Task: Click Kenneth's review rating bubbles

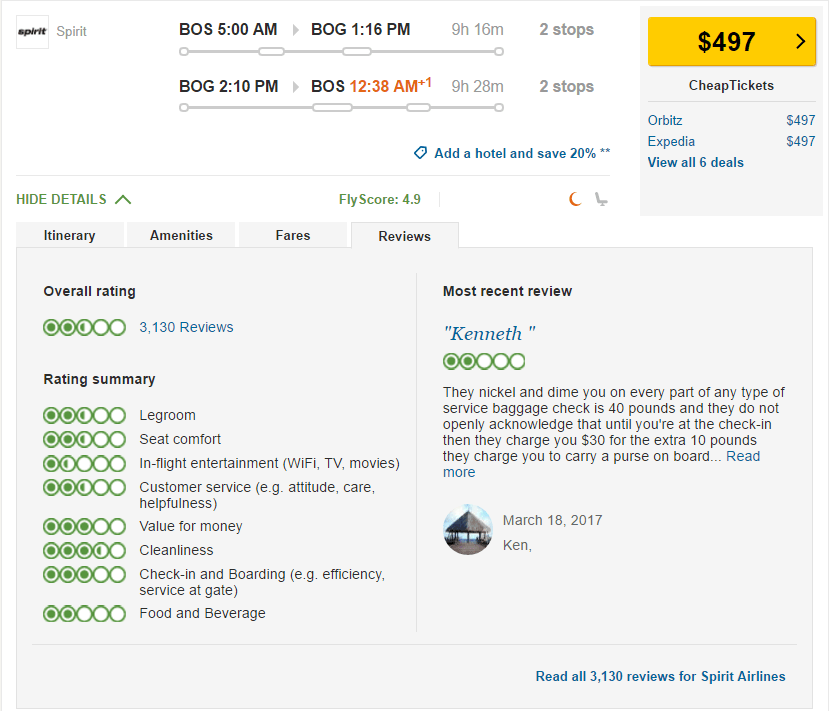Action: [x=484, y=362]
